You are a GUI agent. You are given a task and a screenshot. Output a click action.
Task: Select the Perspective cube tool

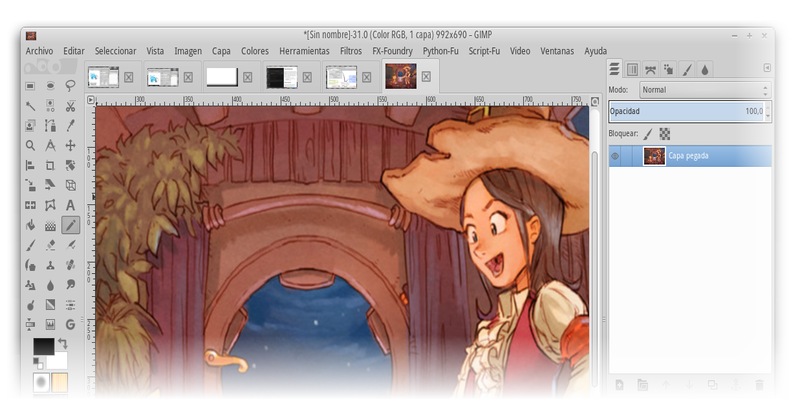[x=70, y=185]
